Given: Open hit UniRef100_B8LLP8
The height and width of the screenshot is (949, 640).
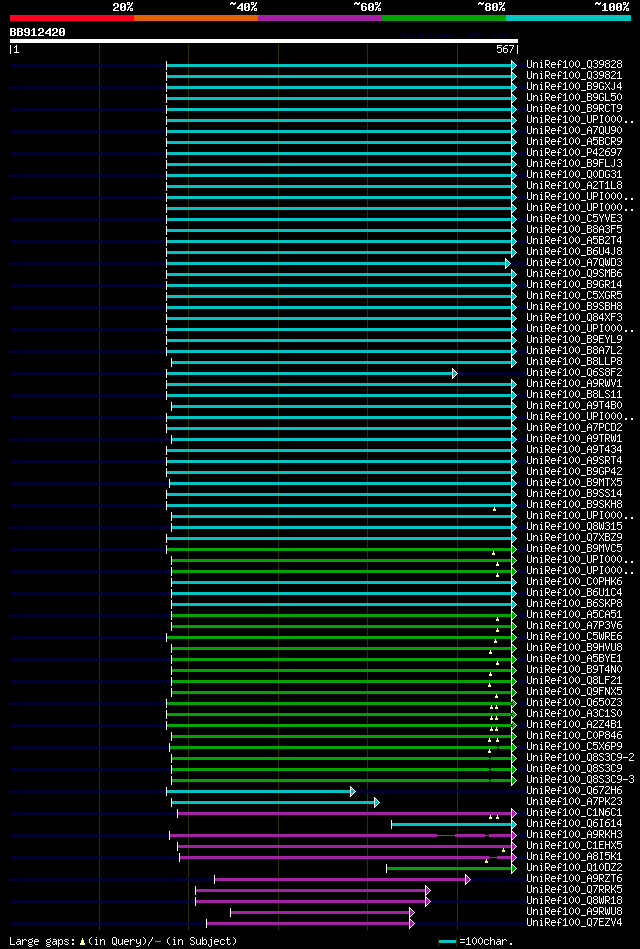Looking at the screenshot, I should (574, 361).
